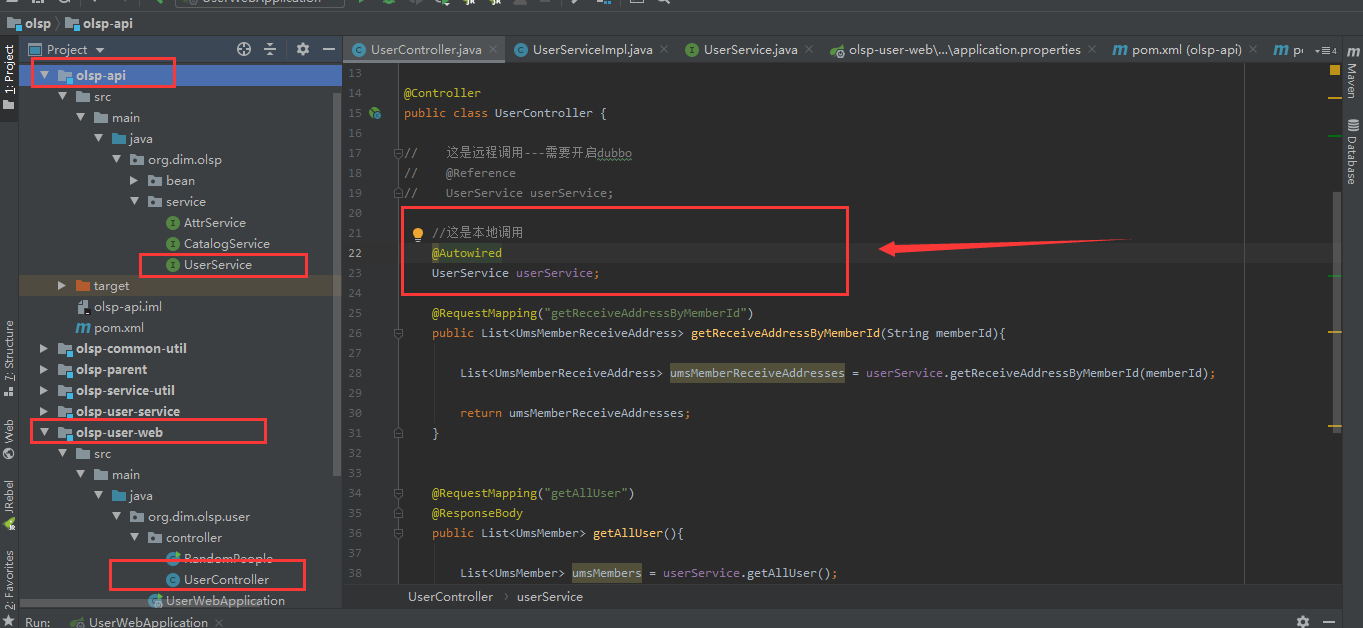
Task: Collapse the controller package folder
Action: 135,538
